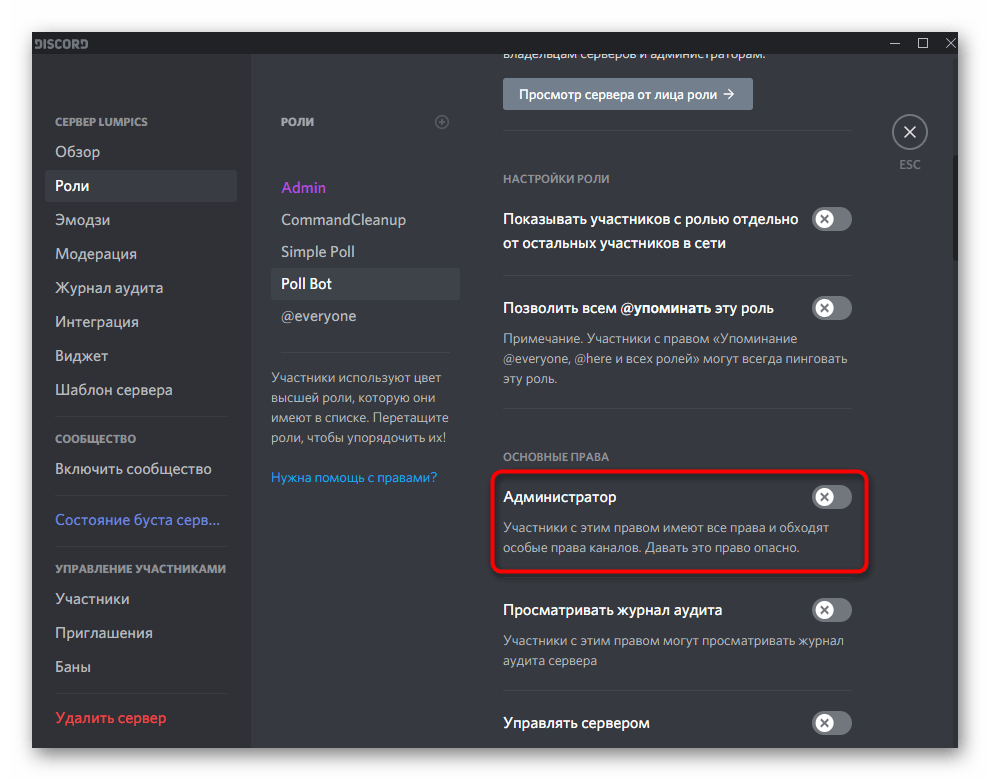The height and width of the screenshot is (780, 990).
Task: Open Включить сообщество option
Action: pos(141,469)
